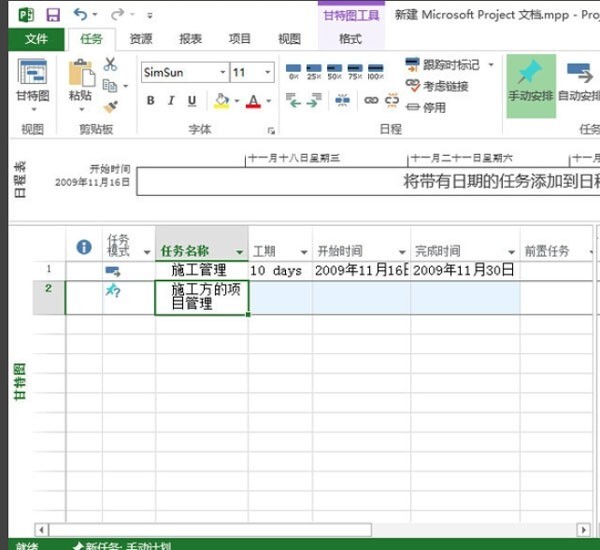Switch to the 资源 ribbon tab
Screen dimensions: 600x550
pyautogui.click(x=141, y=39)
